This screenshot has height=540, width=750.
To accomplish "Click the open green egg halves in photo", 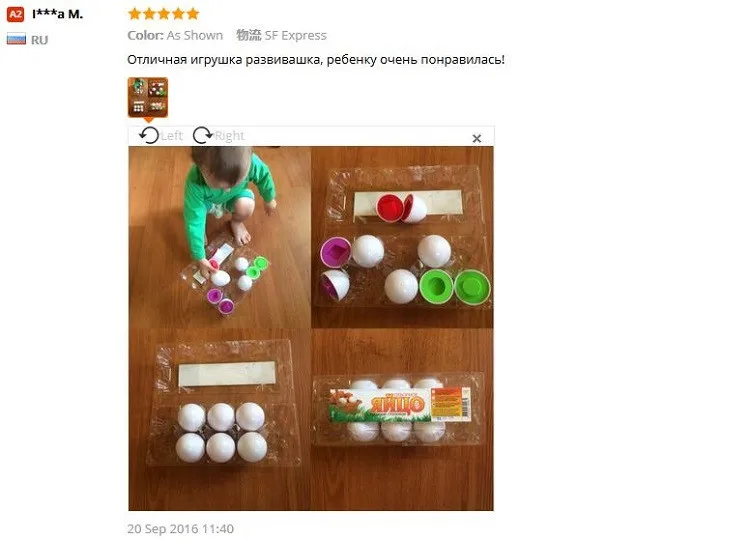I will pos(454,286).
